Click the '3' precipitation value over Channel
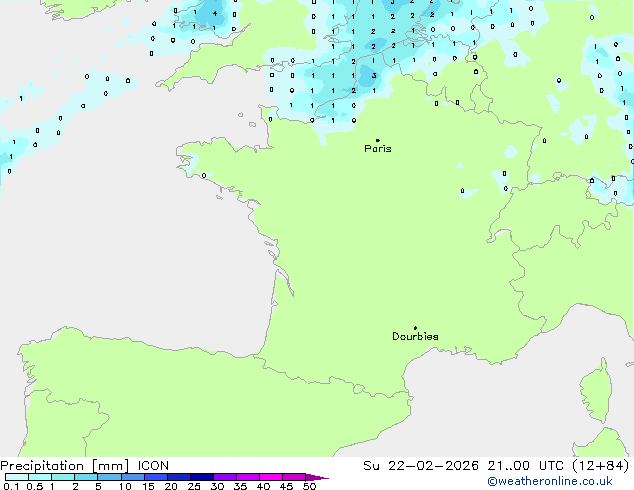The width and height of the screenshot is (634, 490). [374, 76]
